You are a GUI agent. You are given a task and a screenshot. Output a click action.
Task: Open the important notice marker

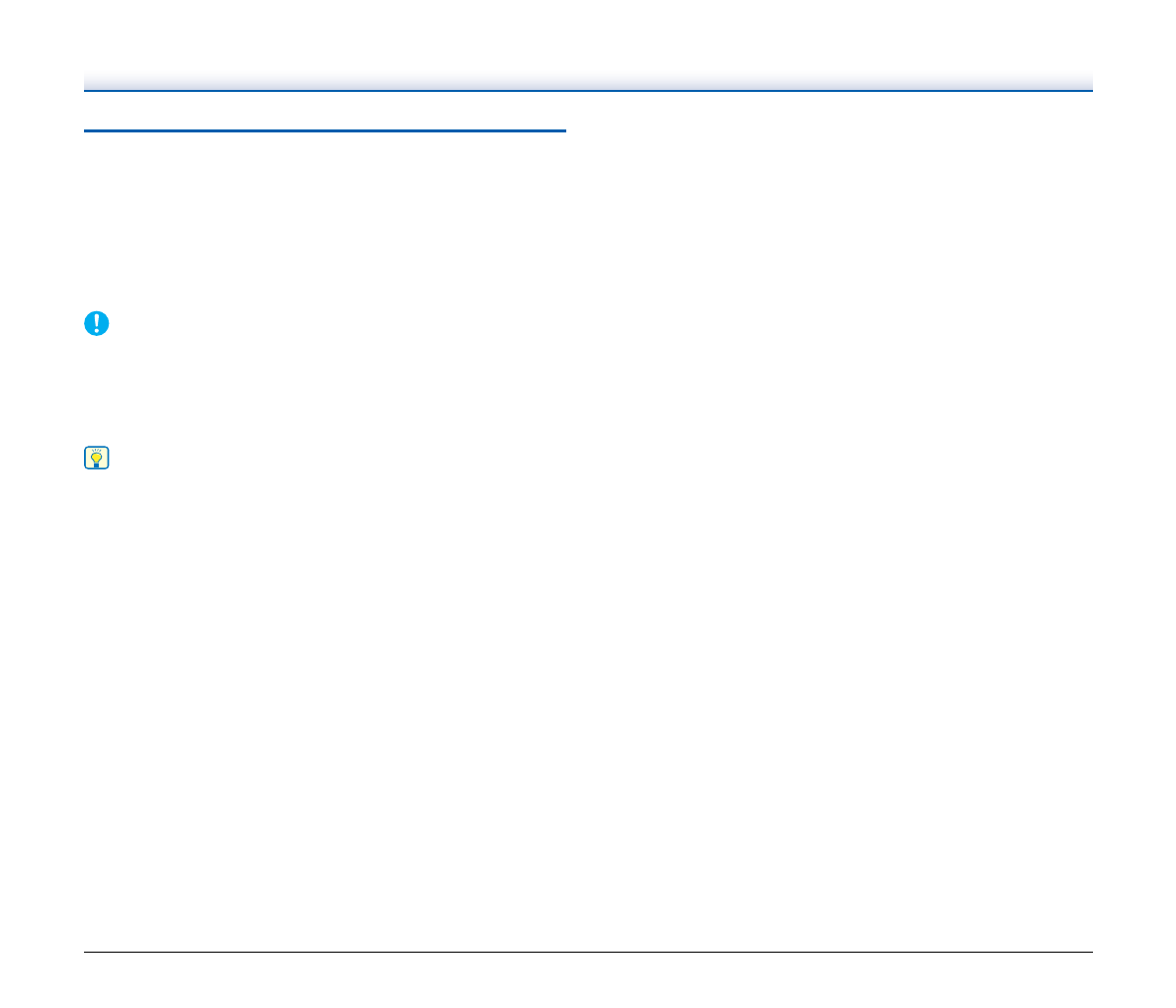click(96, 323)
